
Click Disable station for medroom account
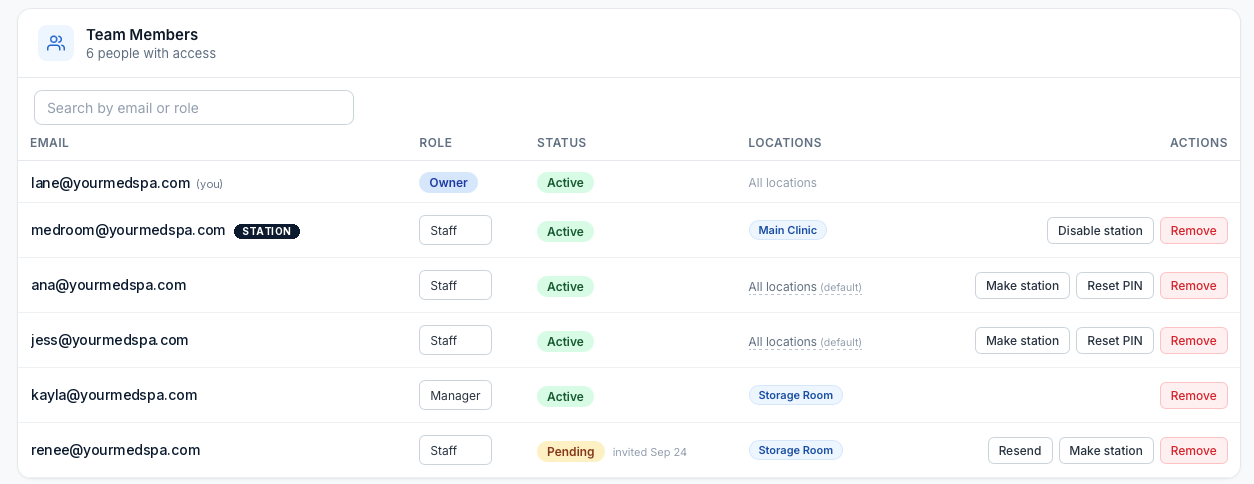[1100, 231]
